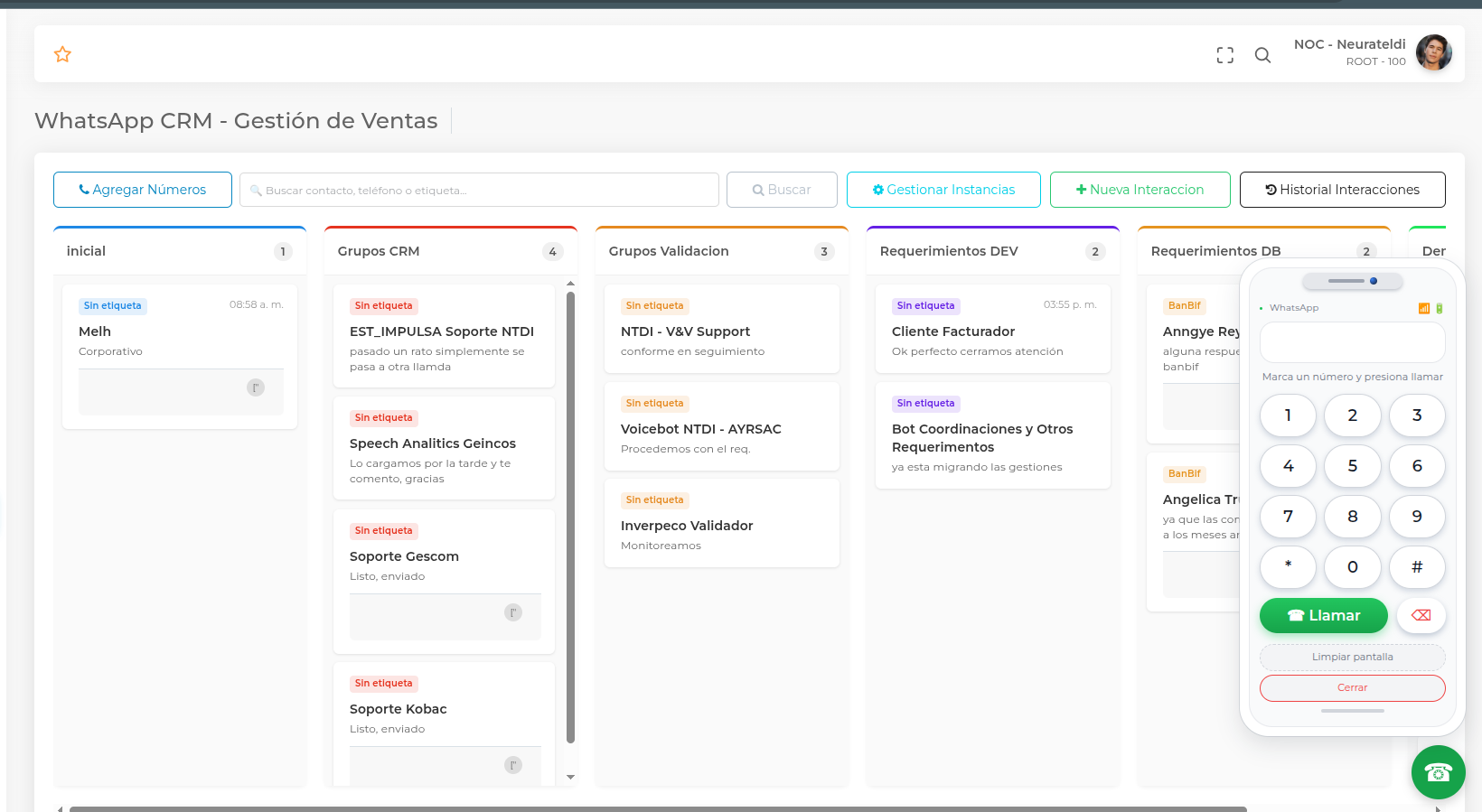Click the dialer top handle bar
This screenshot has height=812, width=1482.
(1353, 281)
